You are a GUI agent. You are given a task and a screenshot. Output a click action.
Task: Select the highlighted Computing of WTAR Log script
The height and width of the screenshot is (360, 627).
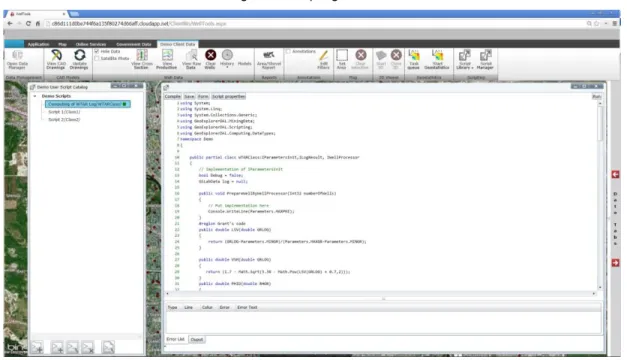pyautogui.click(x=88, y=104)
